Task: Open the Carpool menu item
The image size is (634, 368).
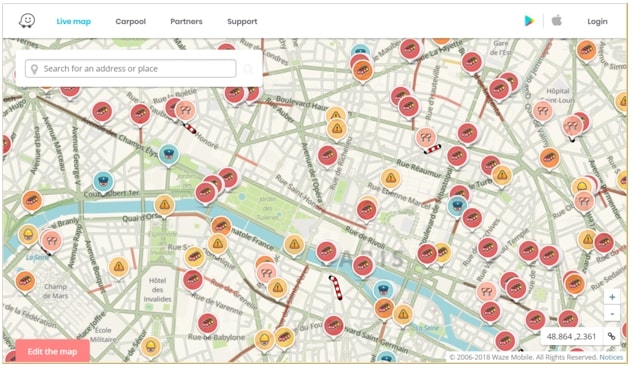Action: coord(131,21)
